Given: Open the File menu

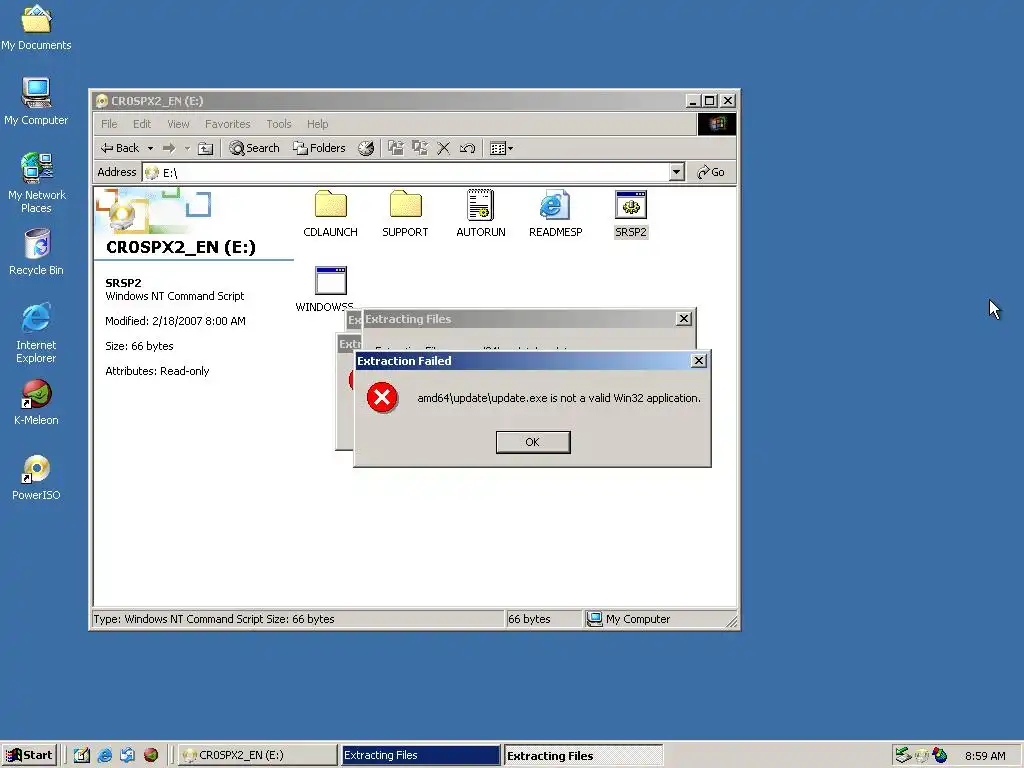Looking at the screenshot, I should tap(109, 124).
